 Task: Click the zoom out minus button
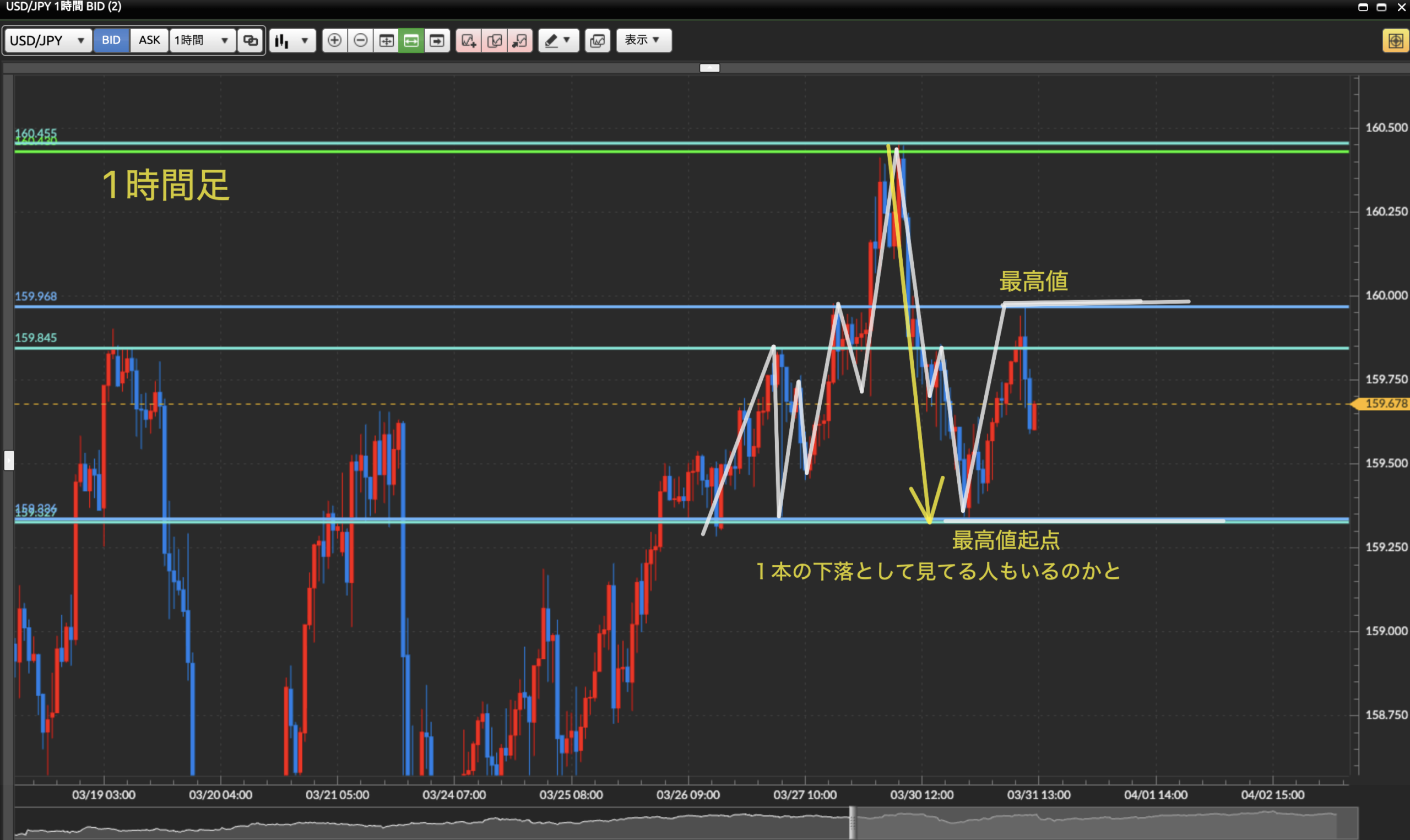click(x=360, y=40)
